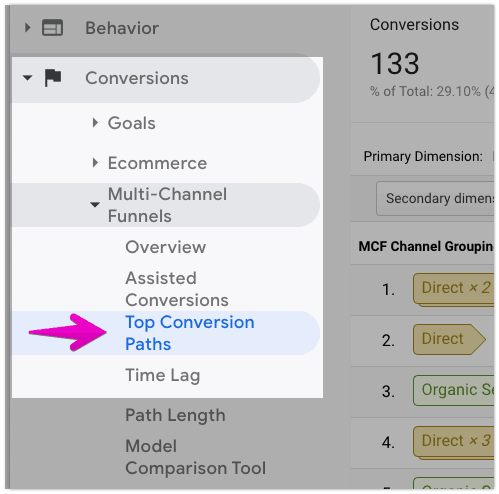
Task: Click the Conversions flag icon
Action: tap(53, 78)
